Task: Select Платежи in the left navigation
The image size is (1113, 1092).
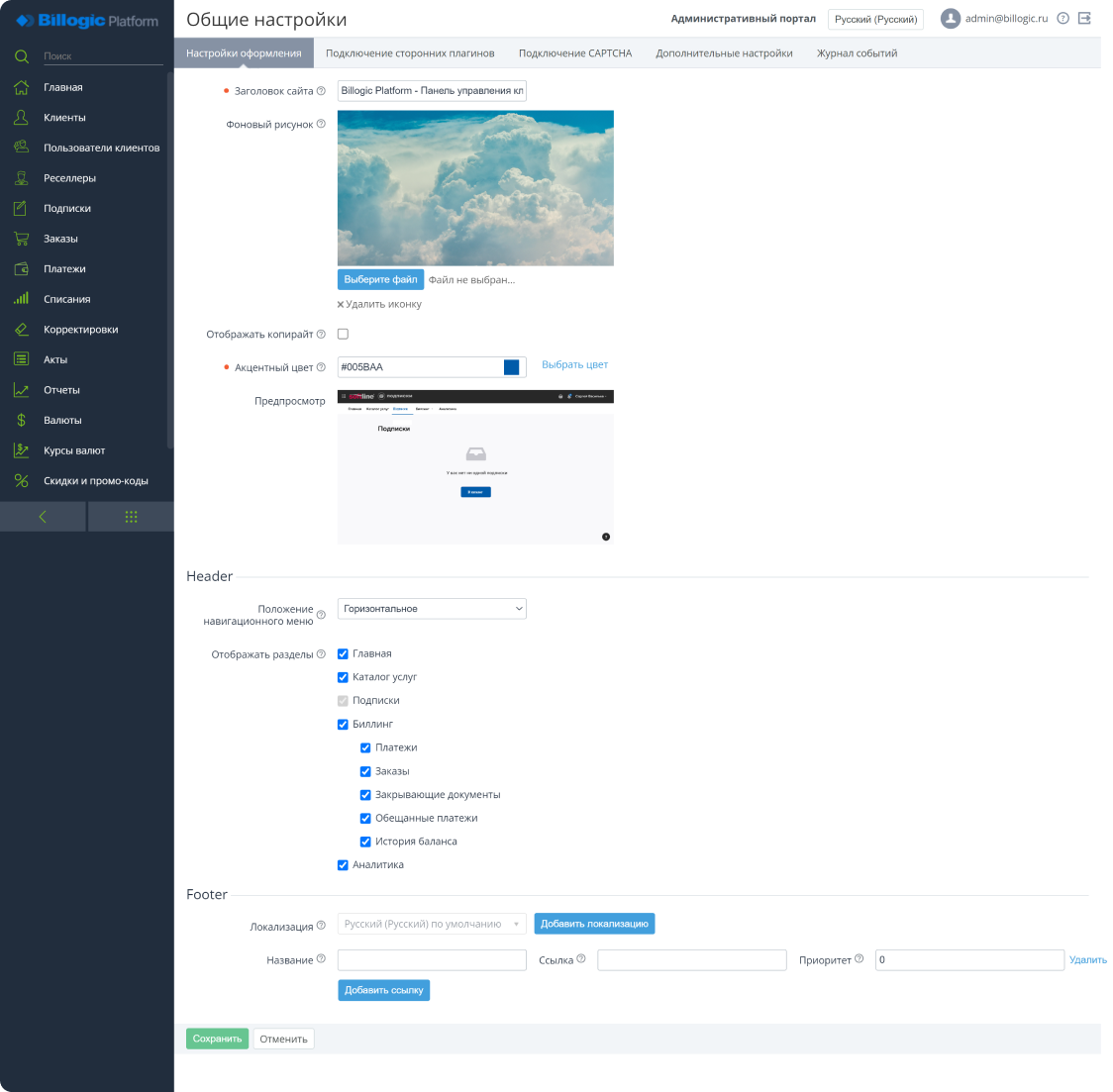Action: (x=62, y=268)
